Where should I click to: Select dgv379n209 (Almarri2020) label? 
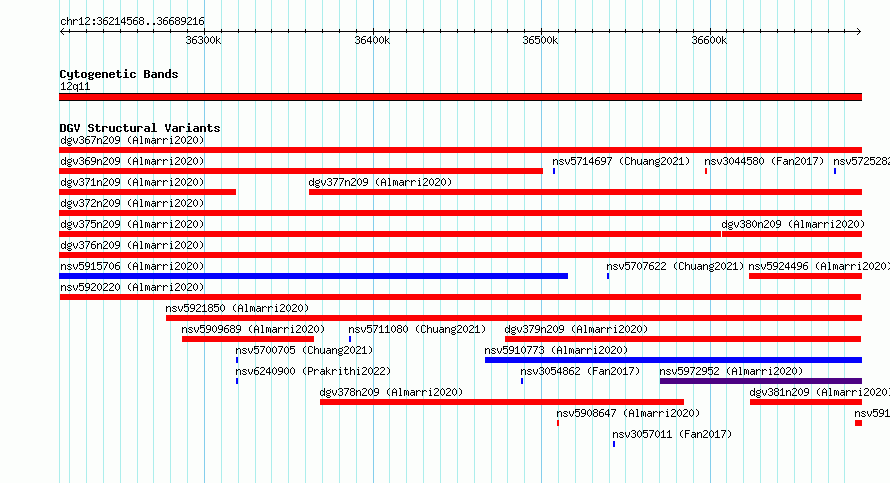pos(576,329)
